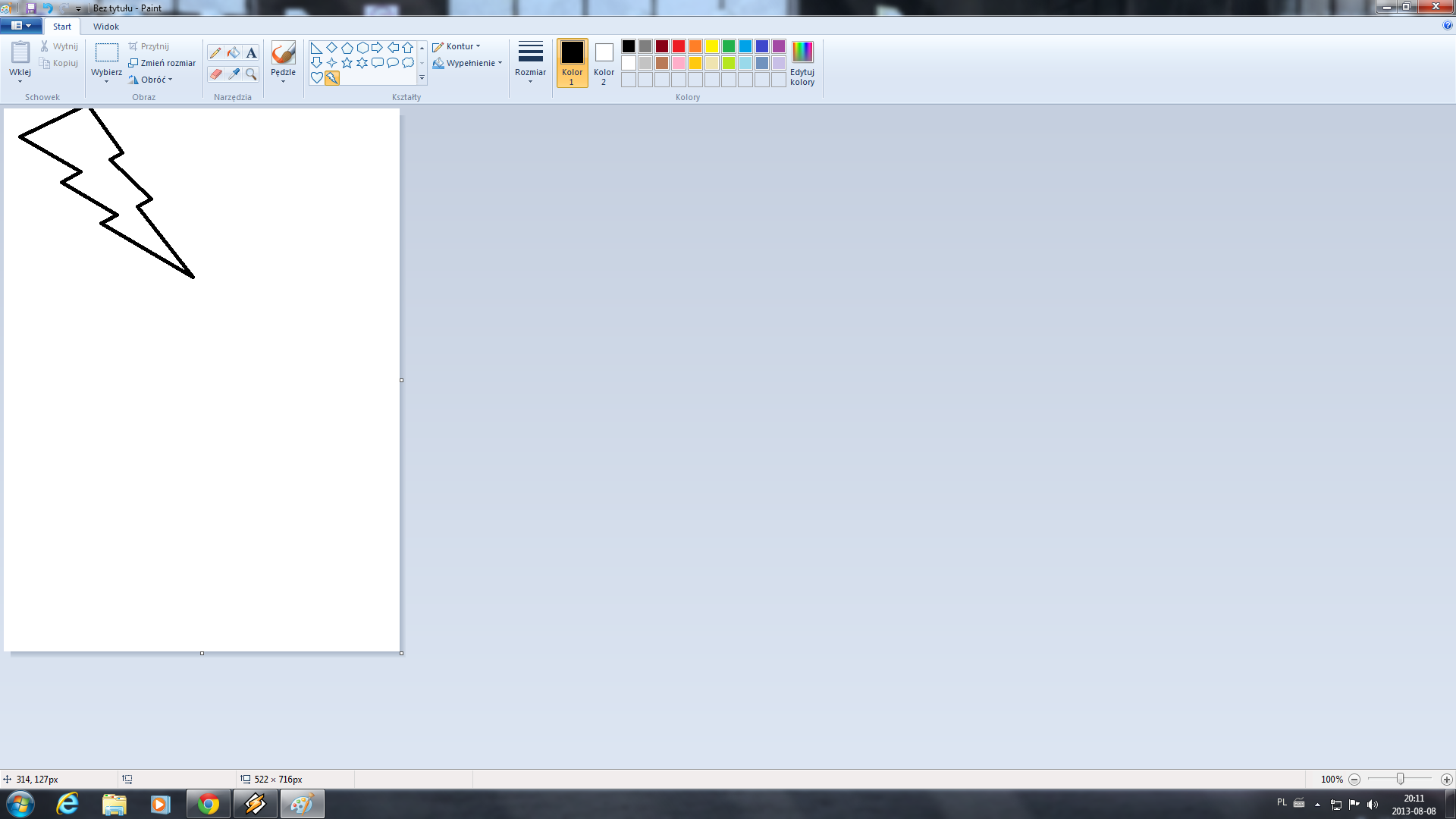Click the zoom slider thumb

(1401, 780)
